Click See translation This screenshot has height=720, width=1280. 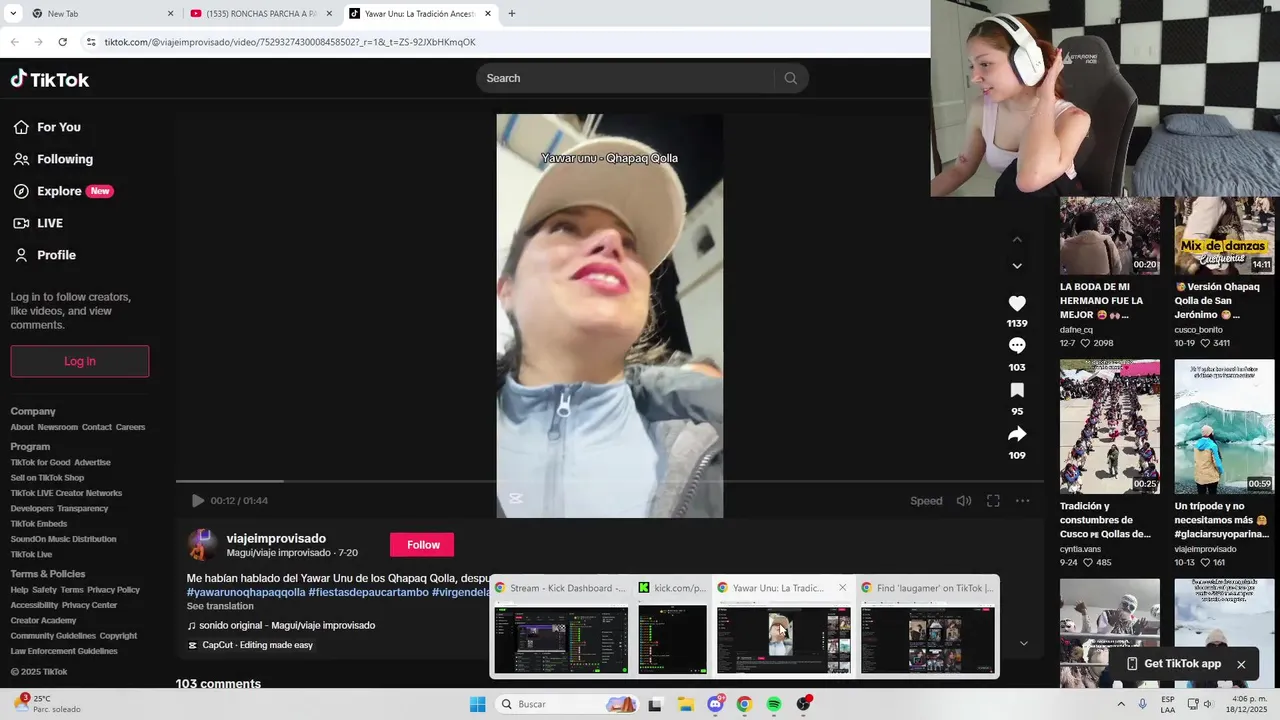click(x=220, y=606)
